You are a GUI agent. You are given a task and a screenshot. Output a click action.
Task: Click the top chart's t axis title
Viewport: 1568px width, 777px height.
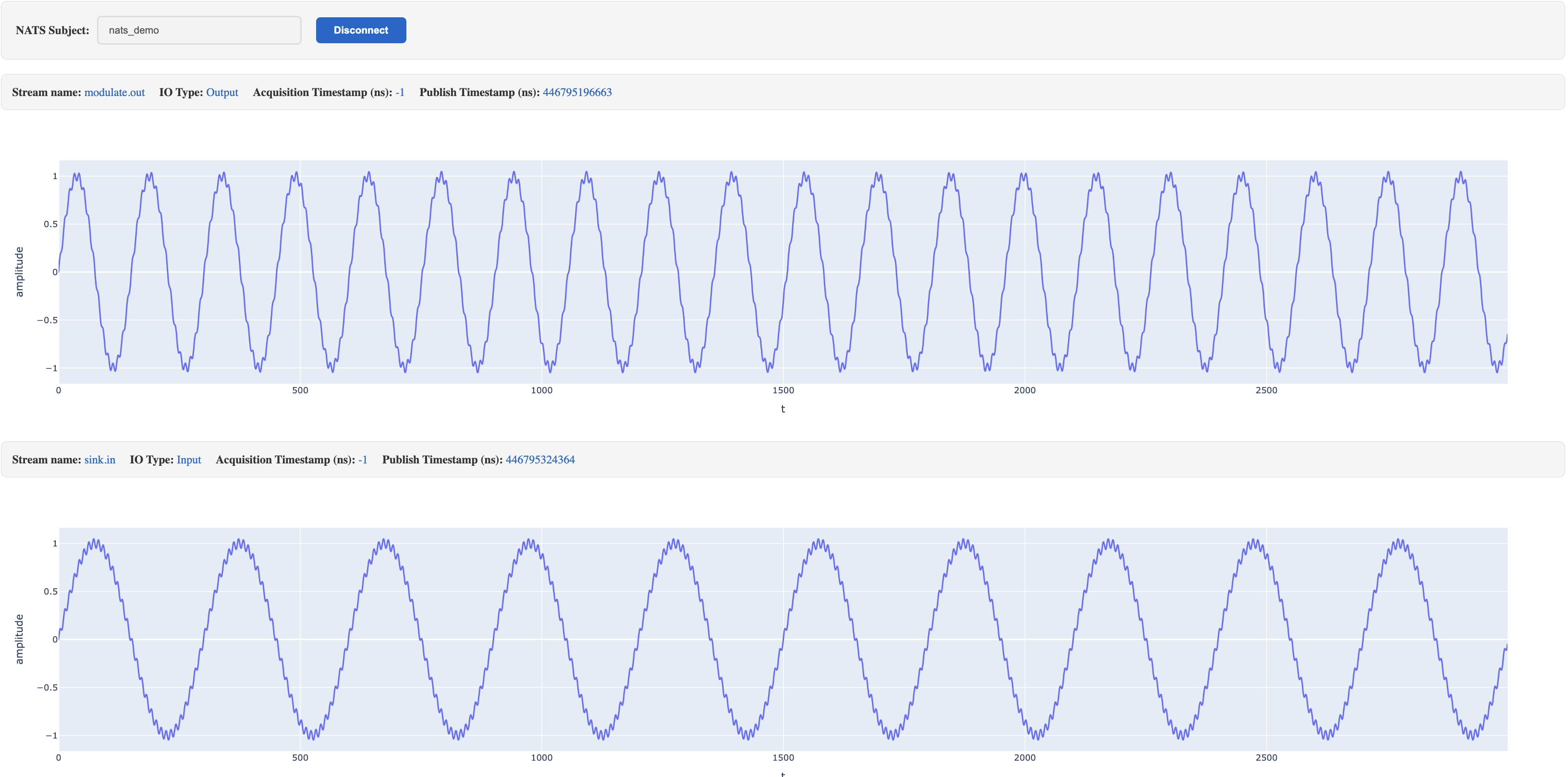783,409
